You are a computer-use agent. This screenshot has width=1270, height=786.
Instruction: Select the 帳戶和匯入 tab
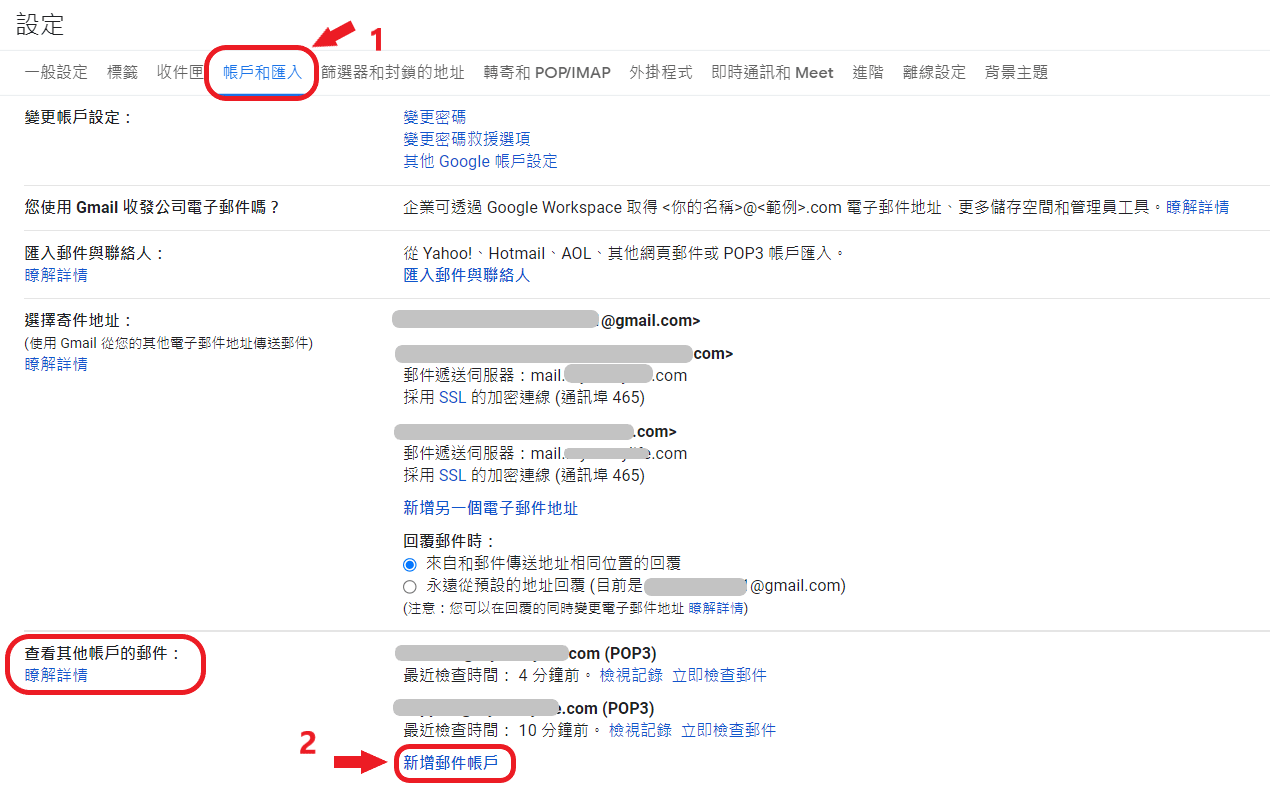(262, 72)
